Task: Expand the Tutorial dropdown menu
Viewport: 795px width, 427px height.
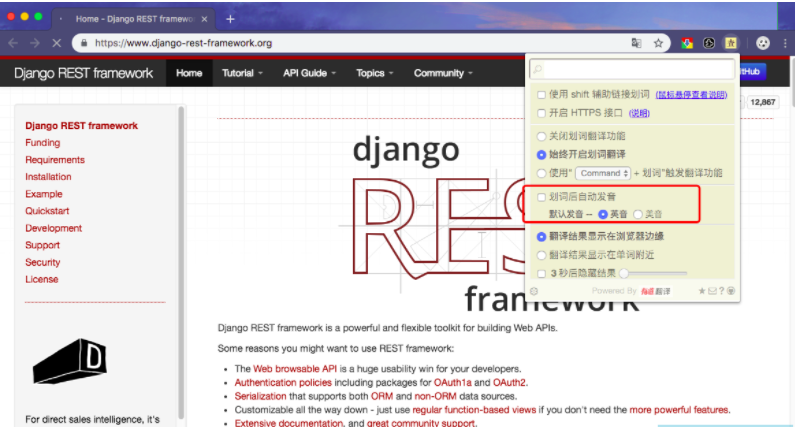Action: (242, 73)
